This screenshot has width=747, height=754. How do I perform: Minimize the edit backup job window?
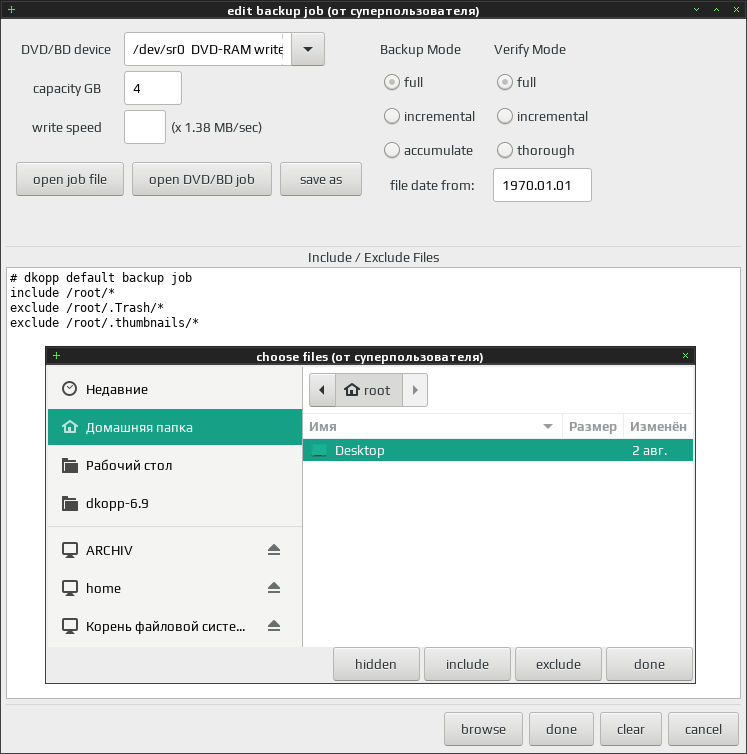[696, 10]
